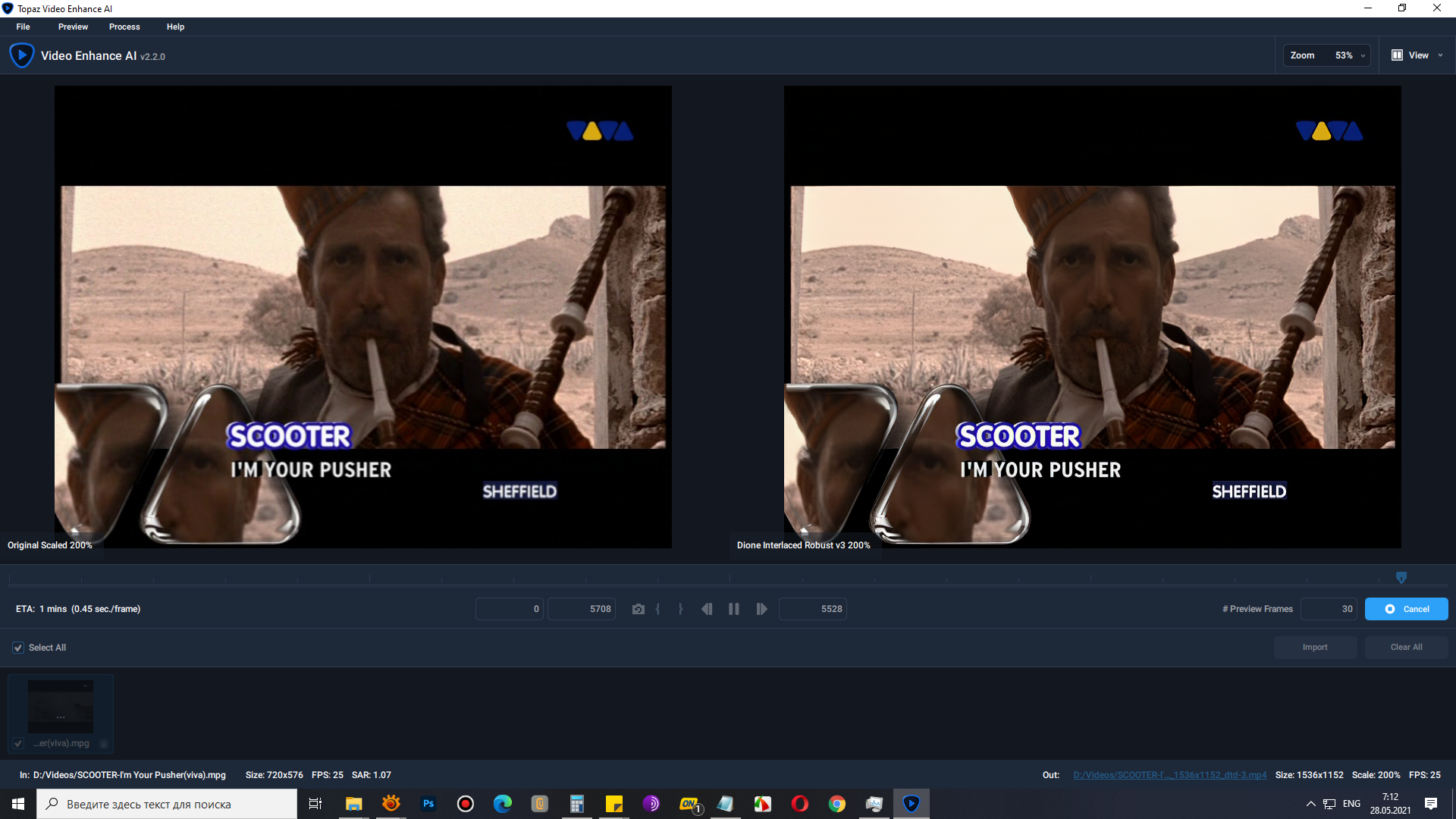Open the Calculator from the taskbar

pyautogui.click(x=577, y=804)
